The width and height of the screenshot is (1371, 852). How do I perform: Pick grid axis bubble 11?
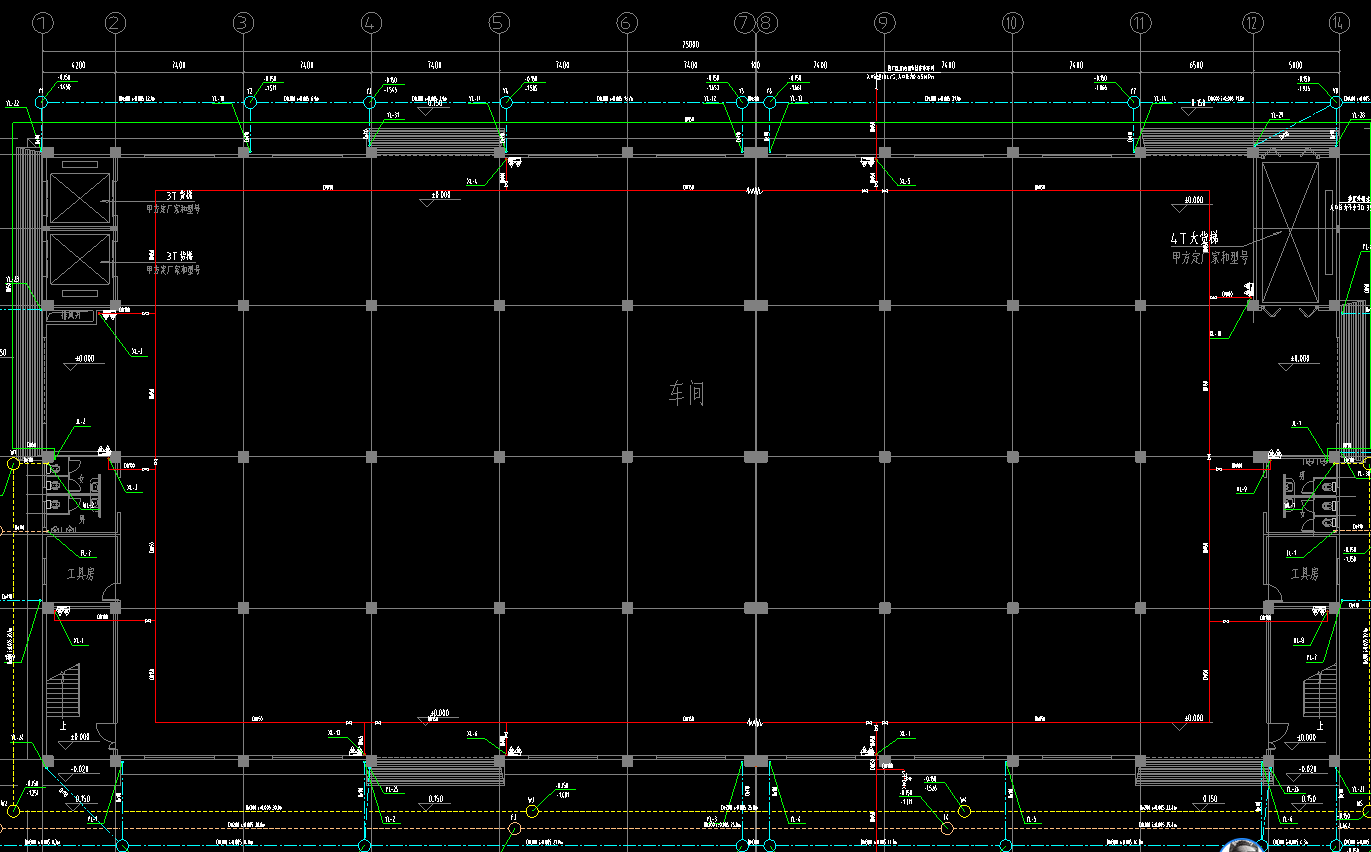tap(1140, 23)
